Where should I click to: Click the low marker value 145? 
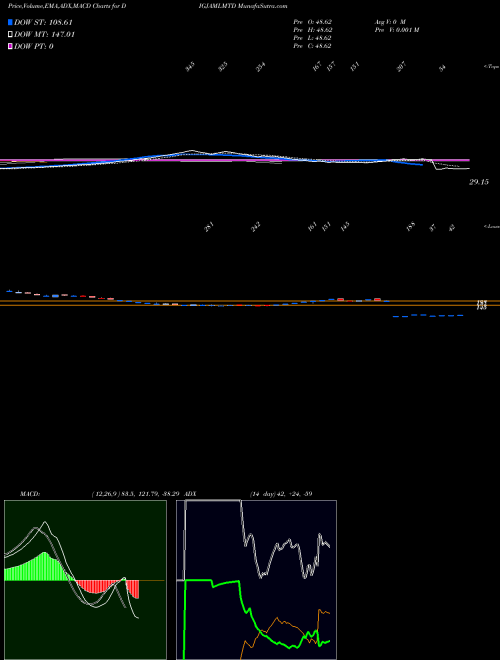(345, 228)
